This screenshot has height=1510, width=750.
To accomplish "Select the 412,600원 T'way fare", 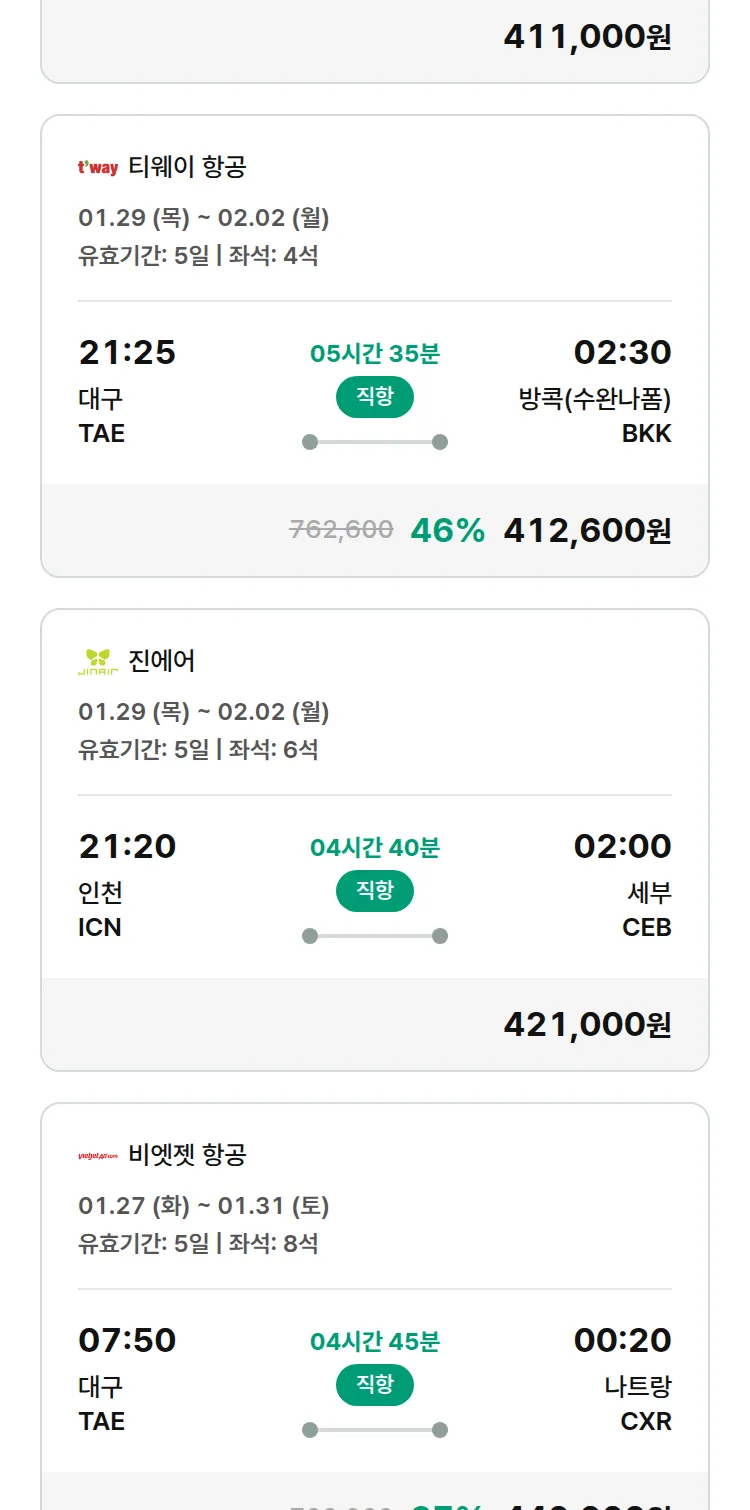I will click(587, 530).
